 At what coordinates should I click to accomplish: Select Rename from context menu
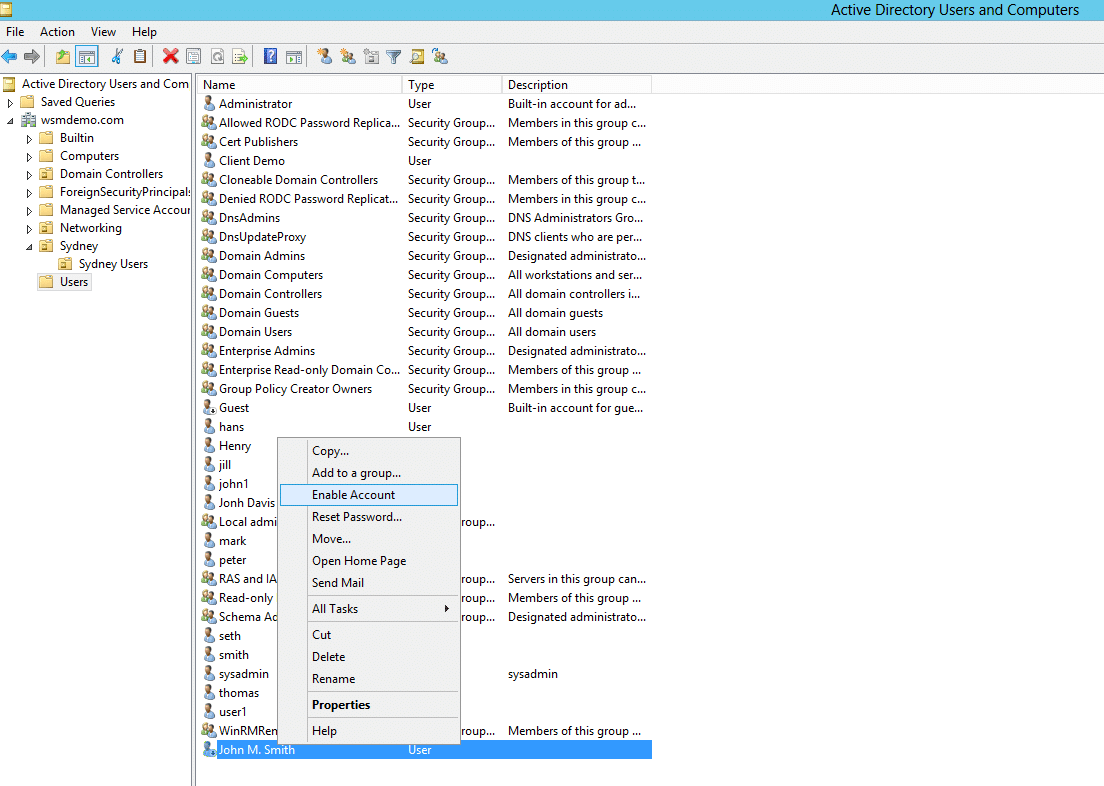[x=369, y=679]
